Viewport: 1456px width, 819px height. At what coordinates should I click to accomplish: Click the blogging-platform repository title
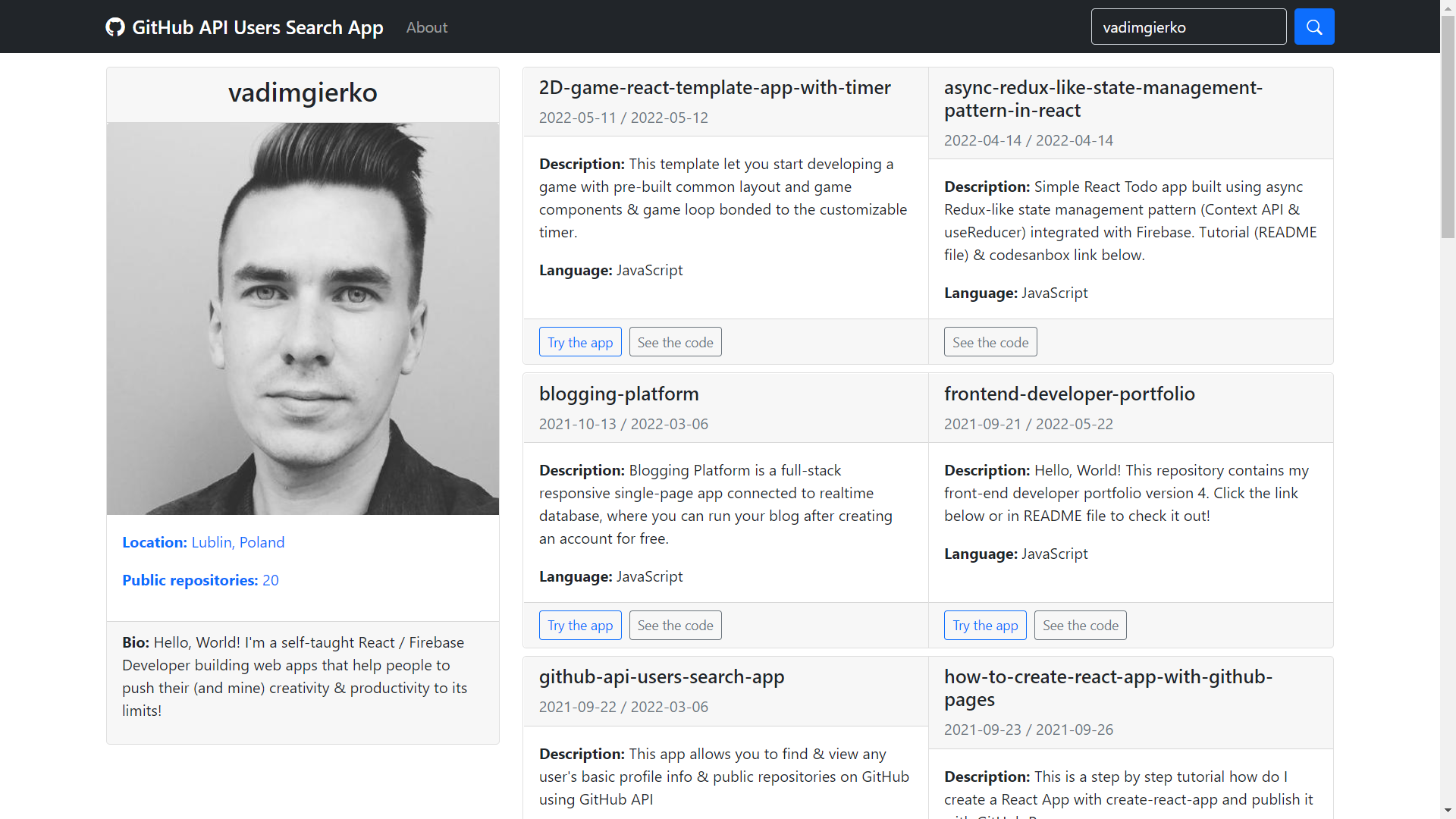tap(618, 393)
